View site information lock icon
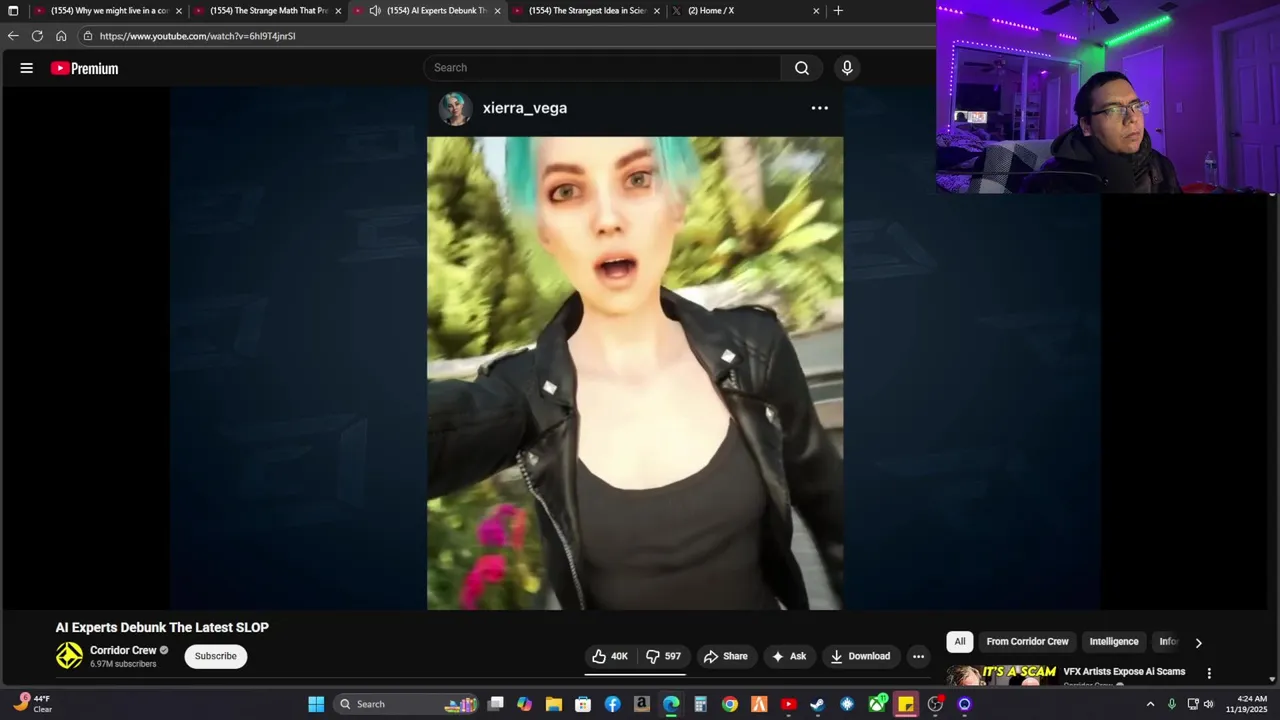The height and width of the screenshot is (720, 1280). 88,36
